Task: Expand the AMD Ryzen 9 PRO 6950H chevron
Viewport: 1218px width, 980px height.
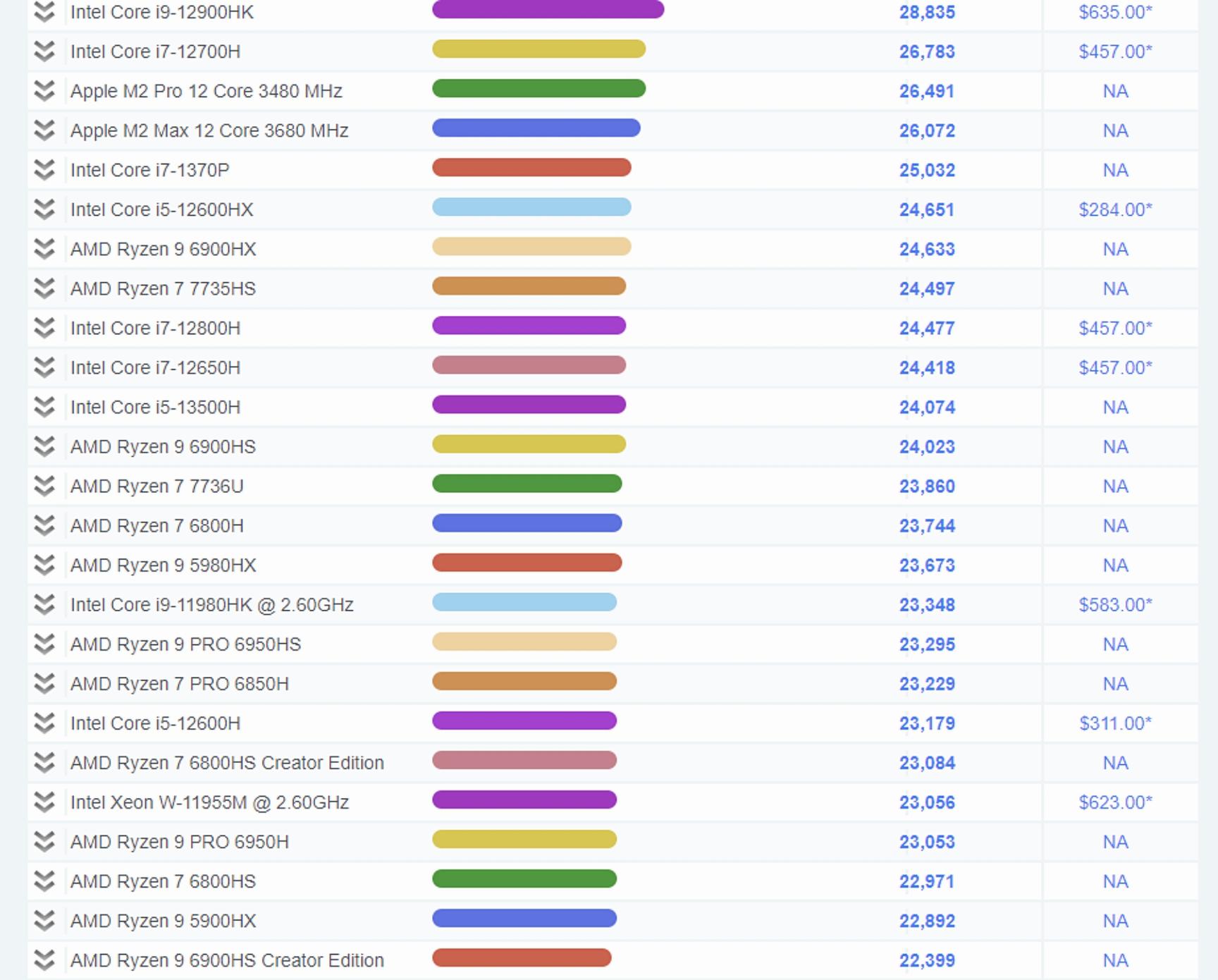Action: click(44, 841)
